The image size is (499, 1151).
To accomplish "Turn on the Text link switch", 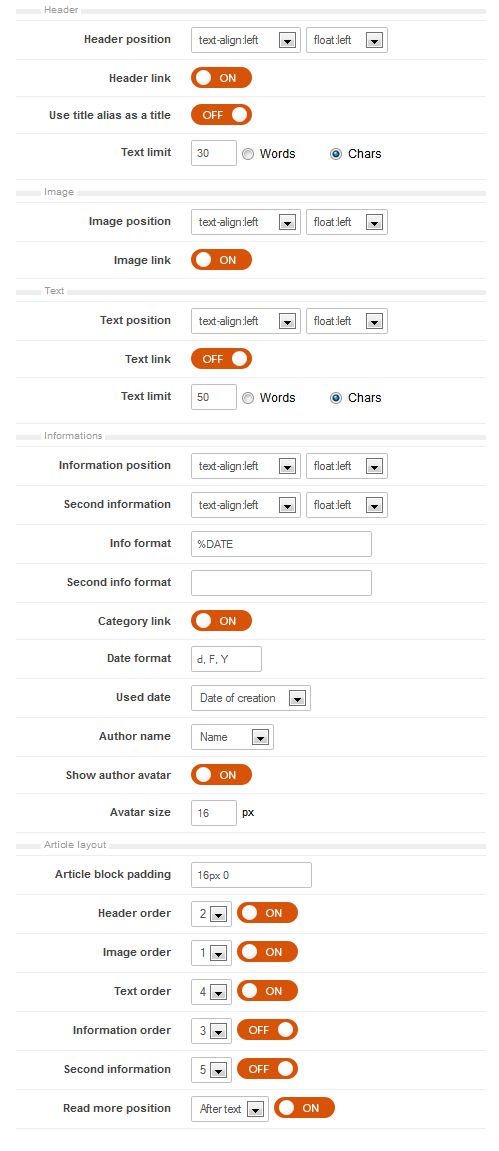I will [221, 358].
